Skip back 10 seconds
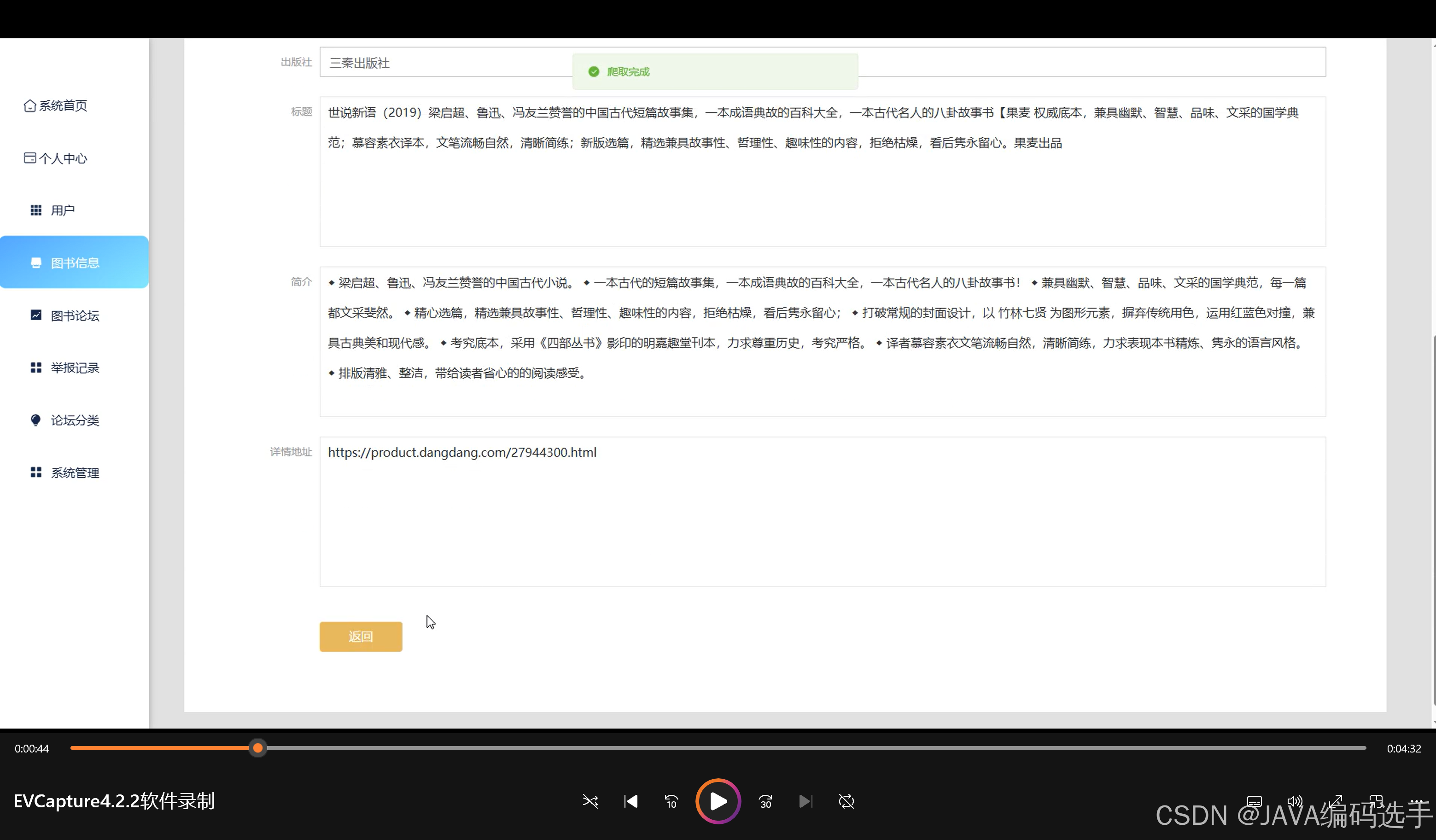 click(x=671, y=801)
